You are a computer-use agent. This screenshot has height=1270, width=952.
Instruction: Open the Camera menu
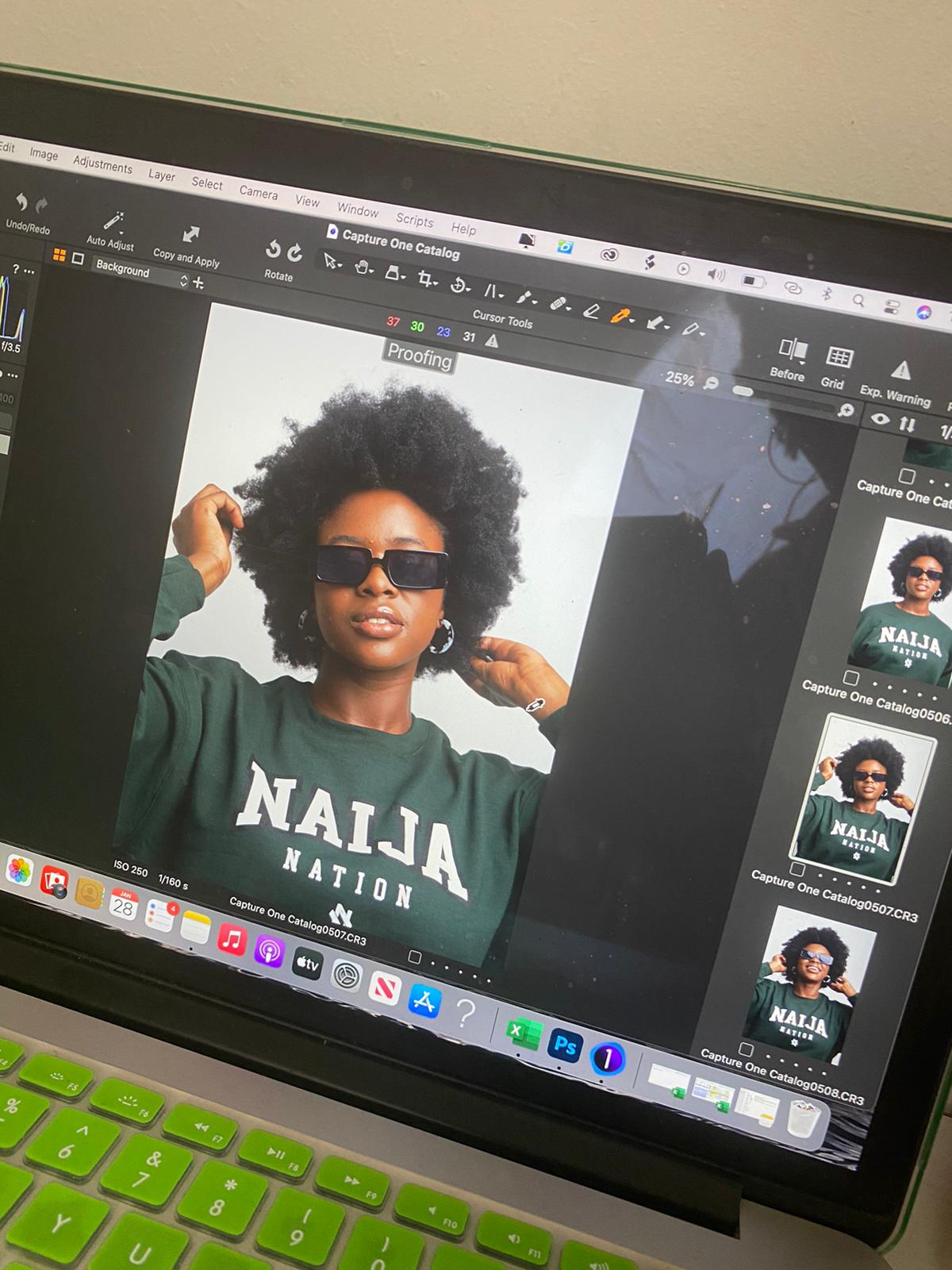[x=258, y=192]
